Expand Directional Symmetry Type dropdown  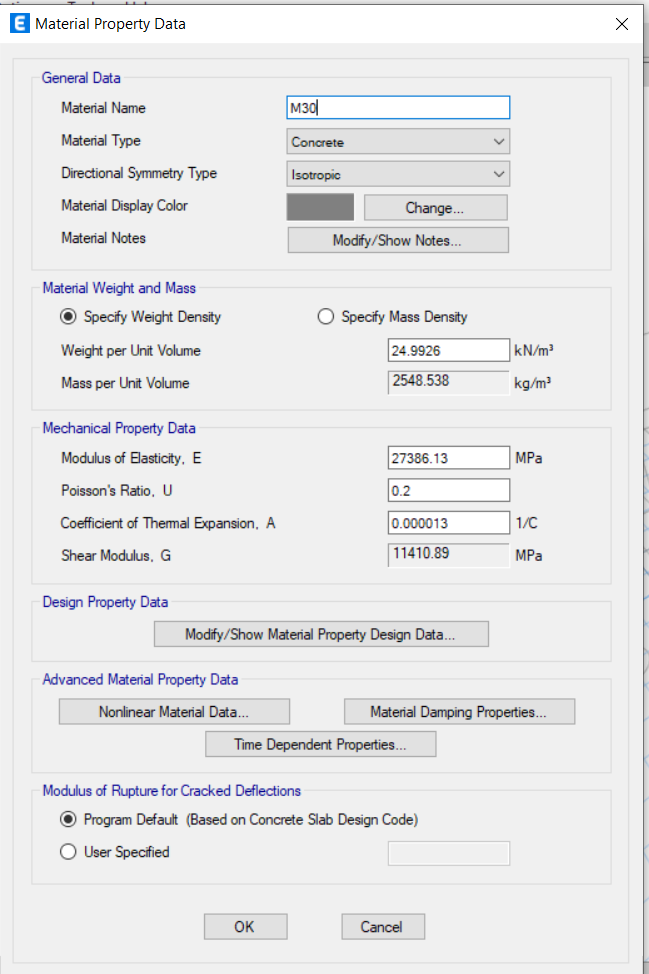tap(398, 174)
